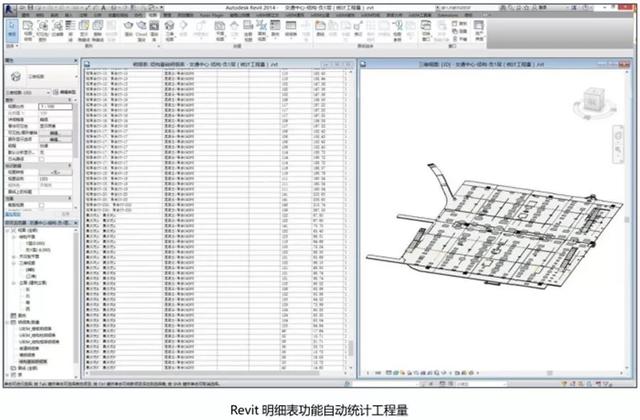Viewport: 640px width, 420px height.
Task: Create a new Sheet from ribbon
Action: (320, 29)
